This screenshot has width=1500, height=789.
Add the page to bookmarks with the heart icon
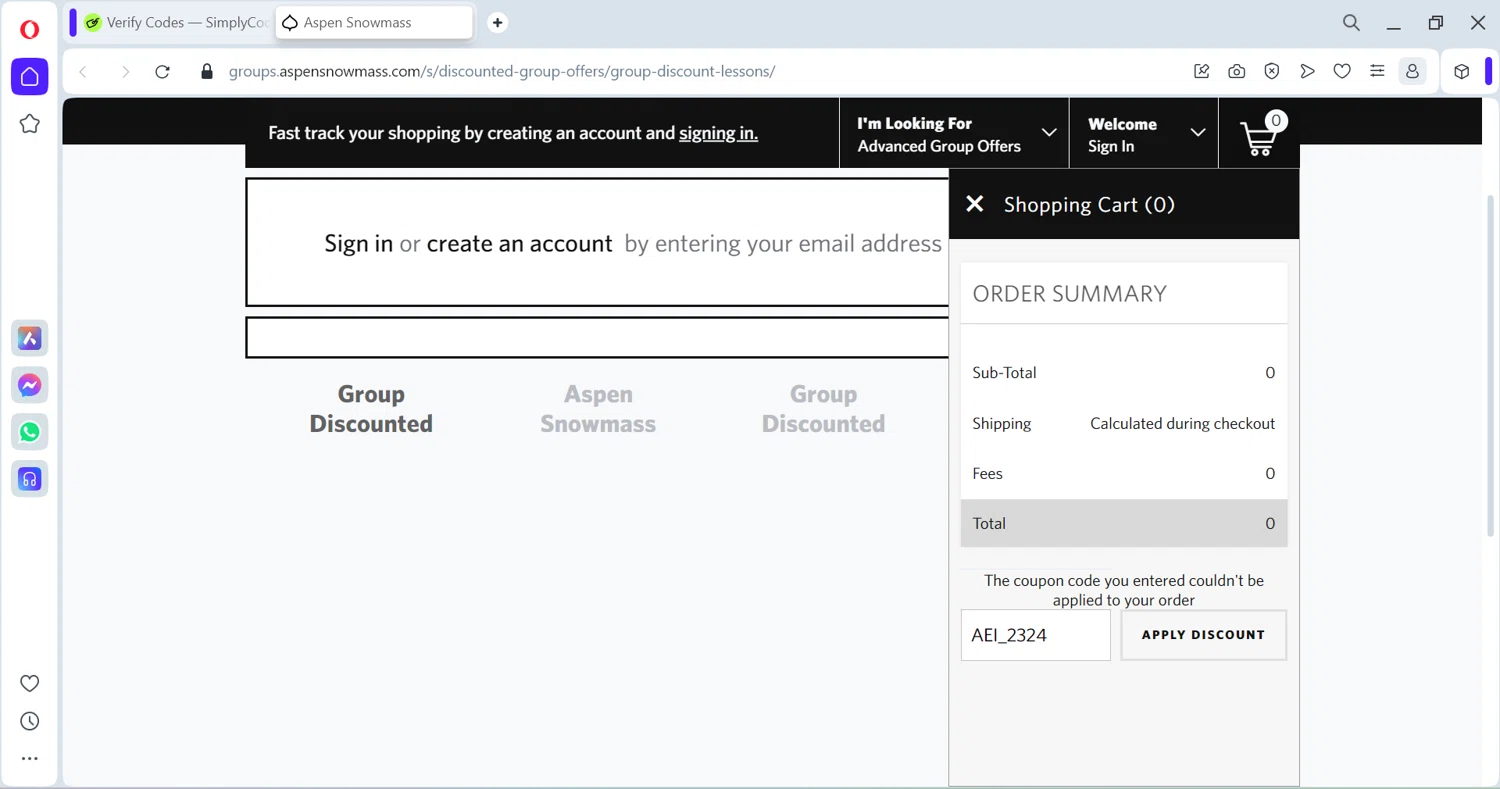click(x=1342, y=72)
